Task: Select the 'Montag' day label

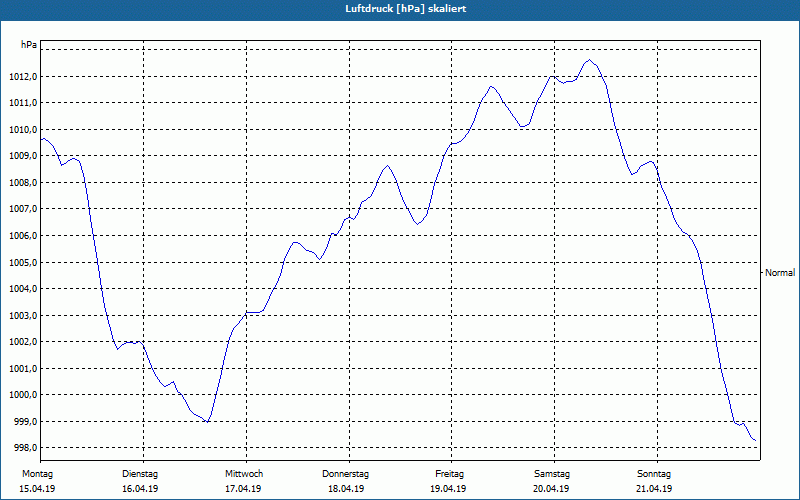Action: [x=37, y=474]
